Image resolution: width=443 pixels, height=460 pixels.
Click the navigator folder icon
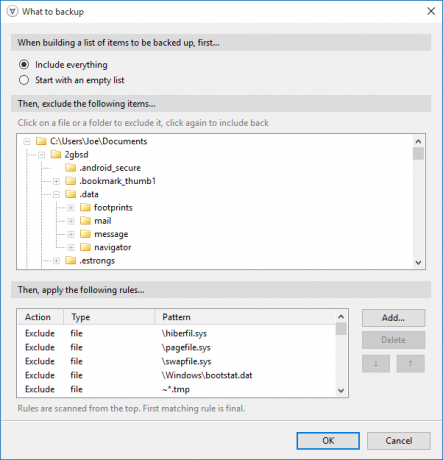pos(86,247)
